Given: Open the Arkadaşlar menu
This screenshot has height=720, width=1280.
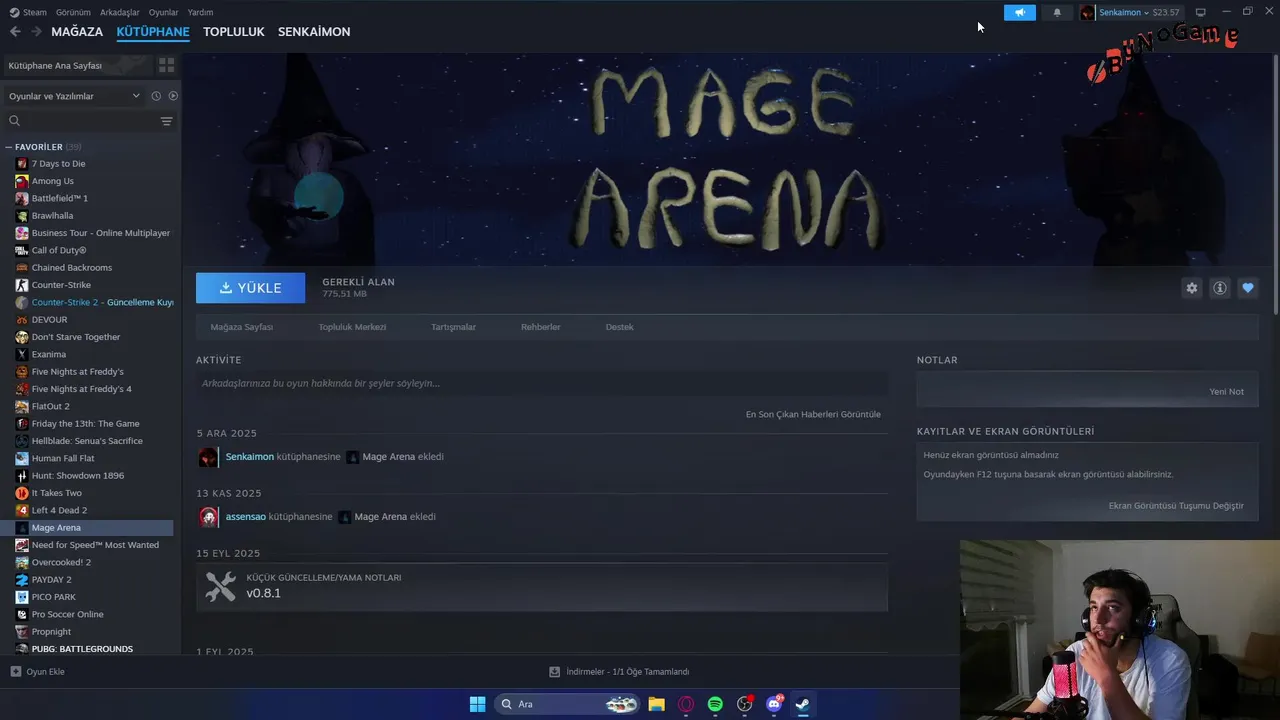Looking at the screenshot, I should pos(120,12).
